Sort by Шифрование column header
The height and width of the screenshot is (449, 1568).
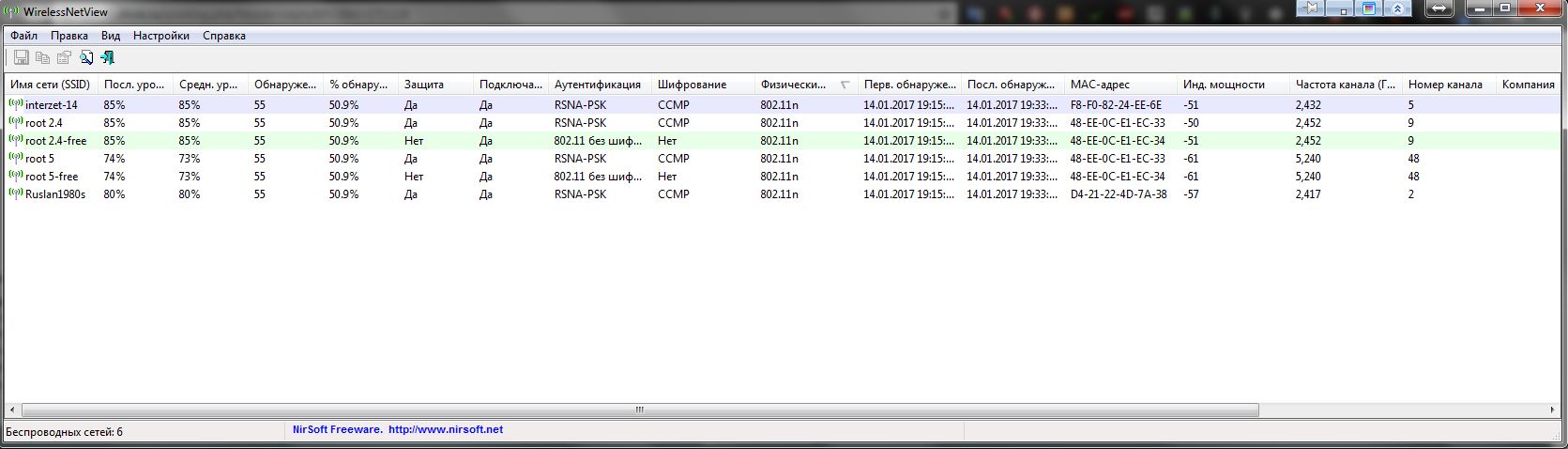coord(704,85)
